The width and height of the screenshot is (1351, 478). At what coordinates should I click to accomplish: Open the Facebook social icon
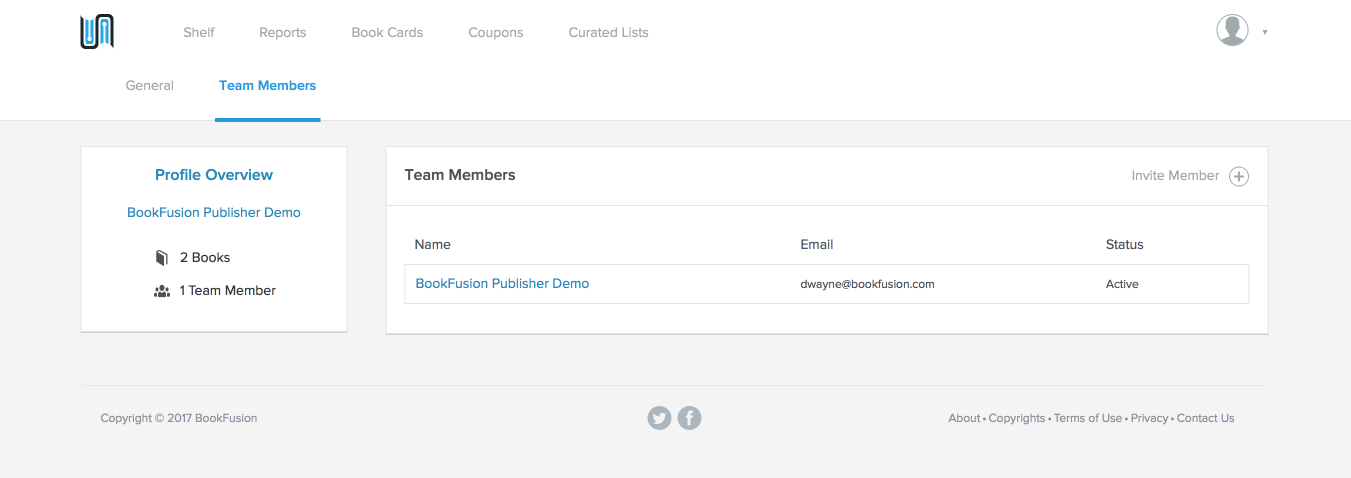(x=689, y=418)
